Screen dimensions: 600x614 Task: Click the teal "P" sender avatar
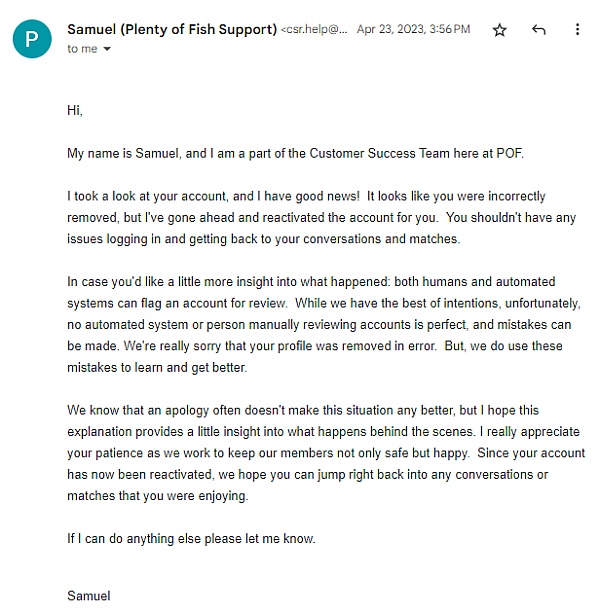(x=32, y=38)
